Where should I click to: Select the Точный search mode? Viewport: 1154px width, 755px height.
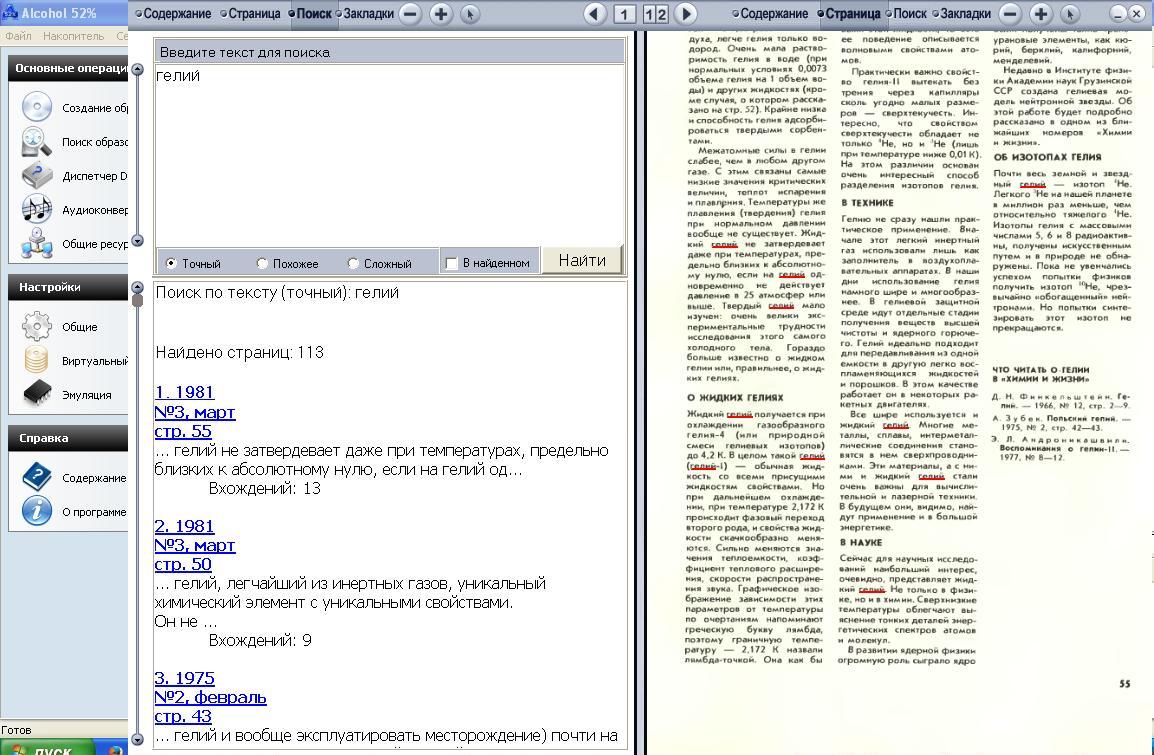coord(171,264)
